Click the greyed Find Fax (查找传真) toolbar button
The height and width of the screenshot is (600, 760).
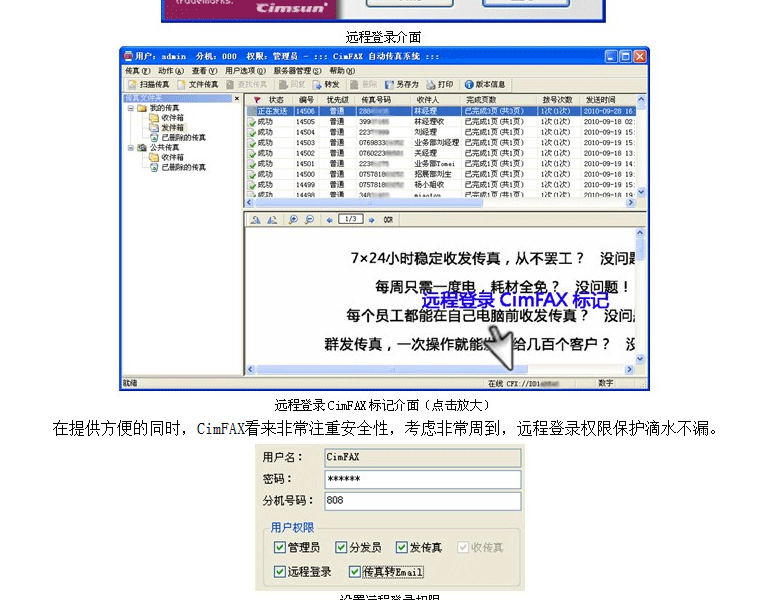(x=247, y=85)
